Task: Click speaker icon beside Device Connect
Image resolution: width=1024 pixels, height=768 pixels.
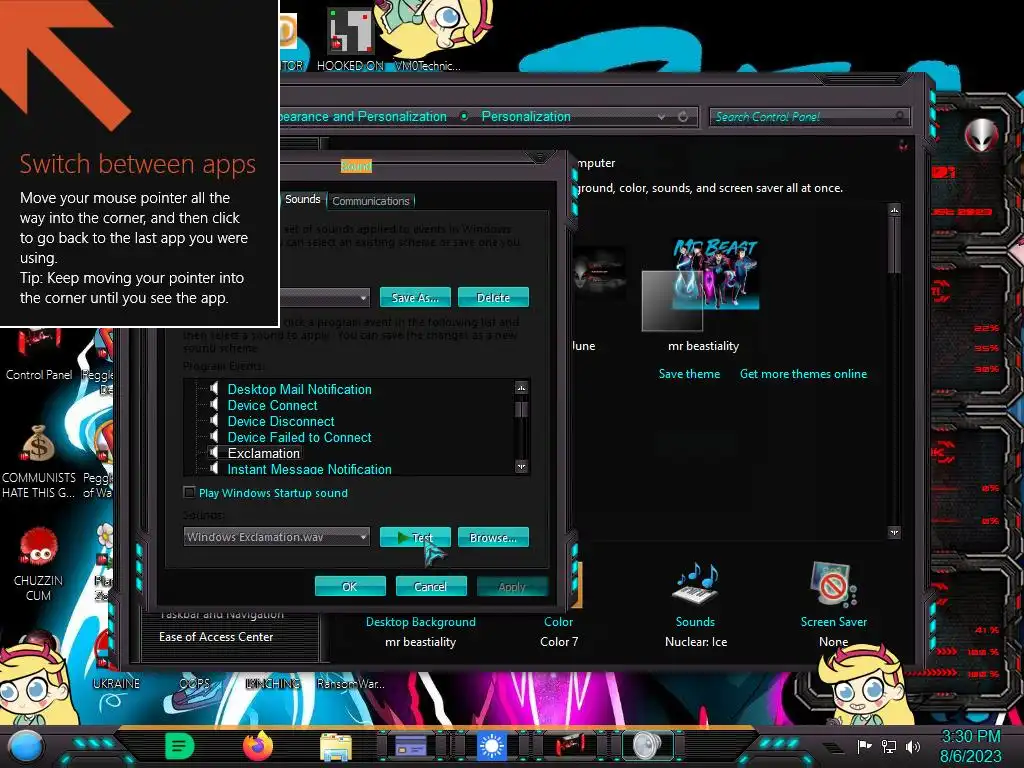Action: click(213, 406)
